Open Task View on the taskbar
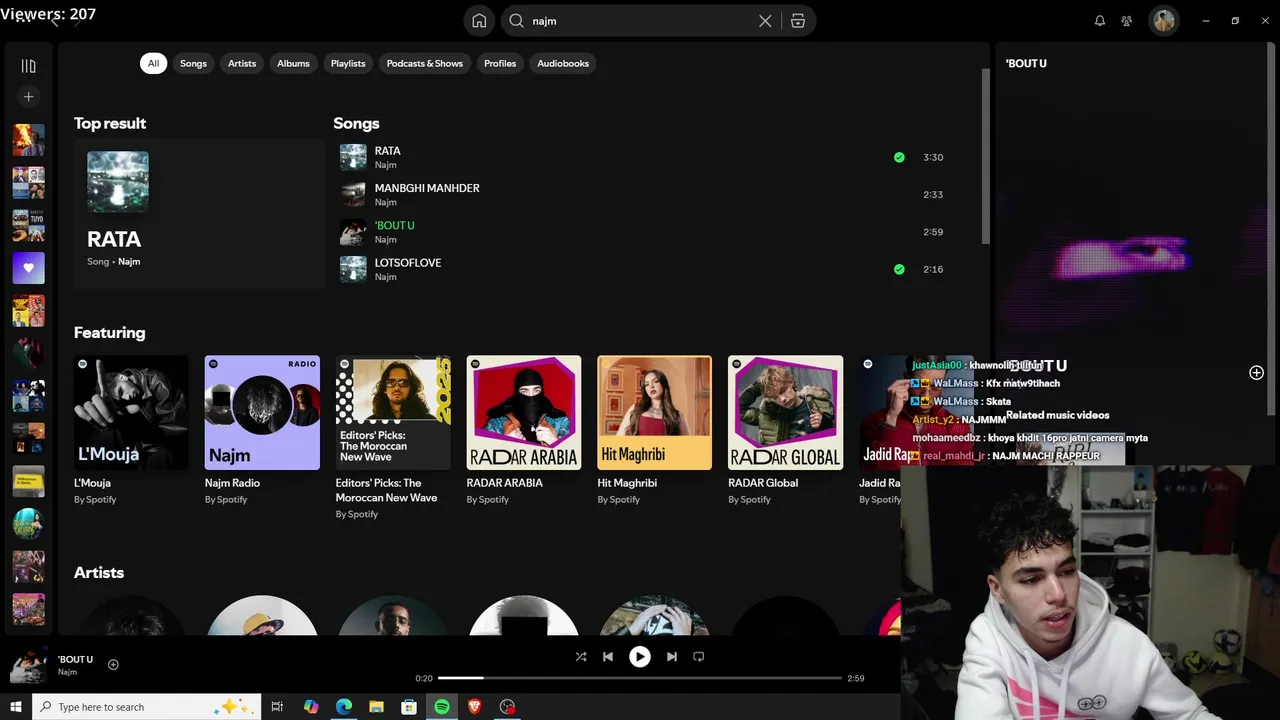 [x=278, y=707]
